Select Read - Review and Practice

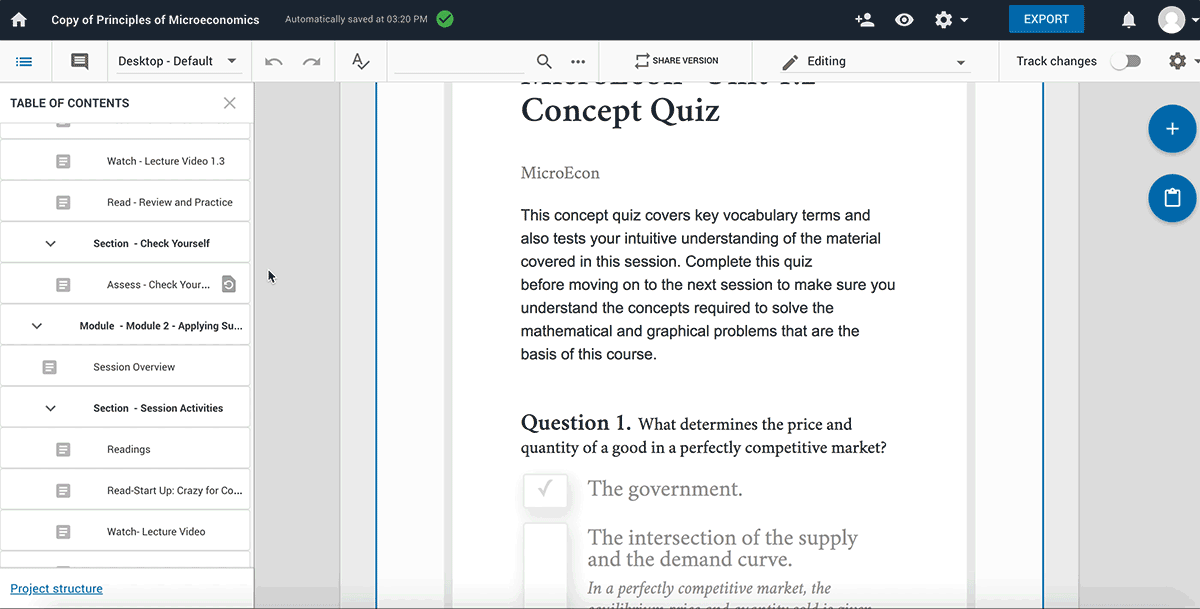170,202
